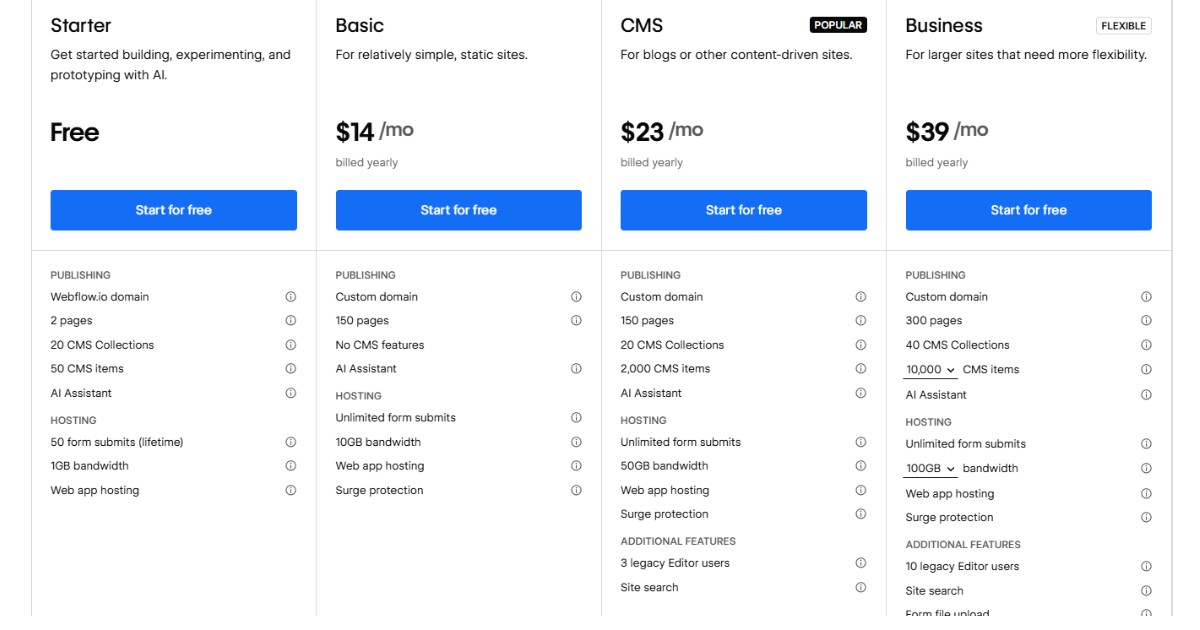Click the FLEXIBLE badge on the Business plan
The height and width of the screenshot is (630, 1200).
(1124, 26)
